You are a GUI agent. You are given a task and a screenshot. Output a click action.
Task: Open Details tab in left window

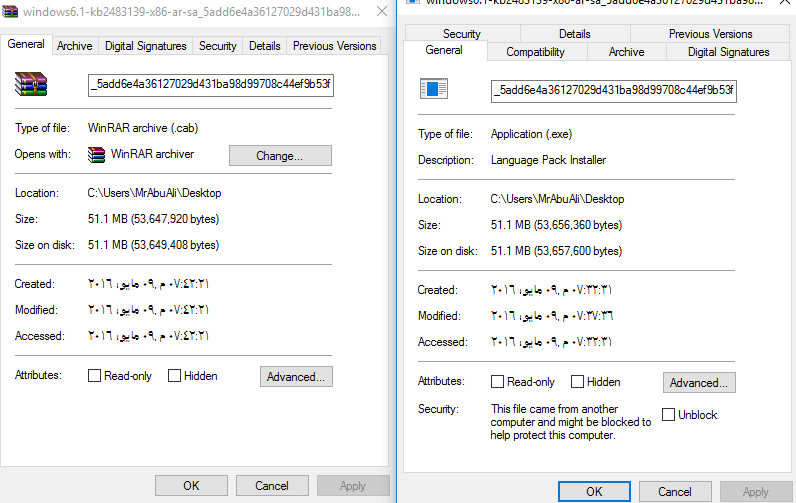point(264,46)
